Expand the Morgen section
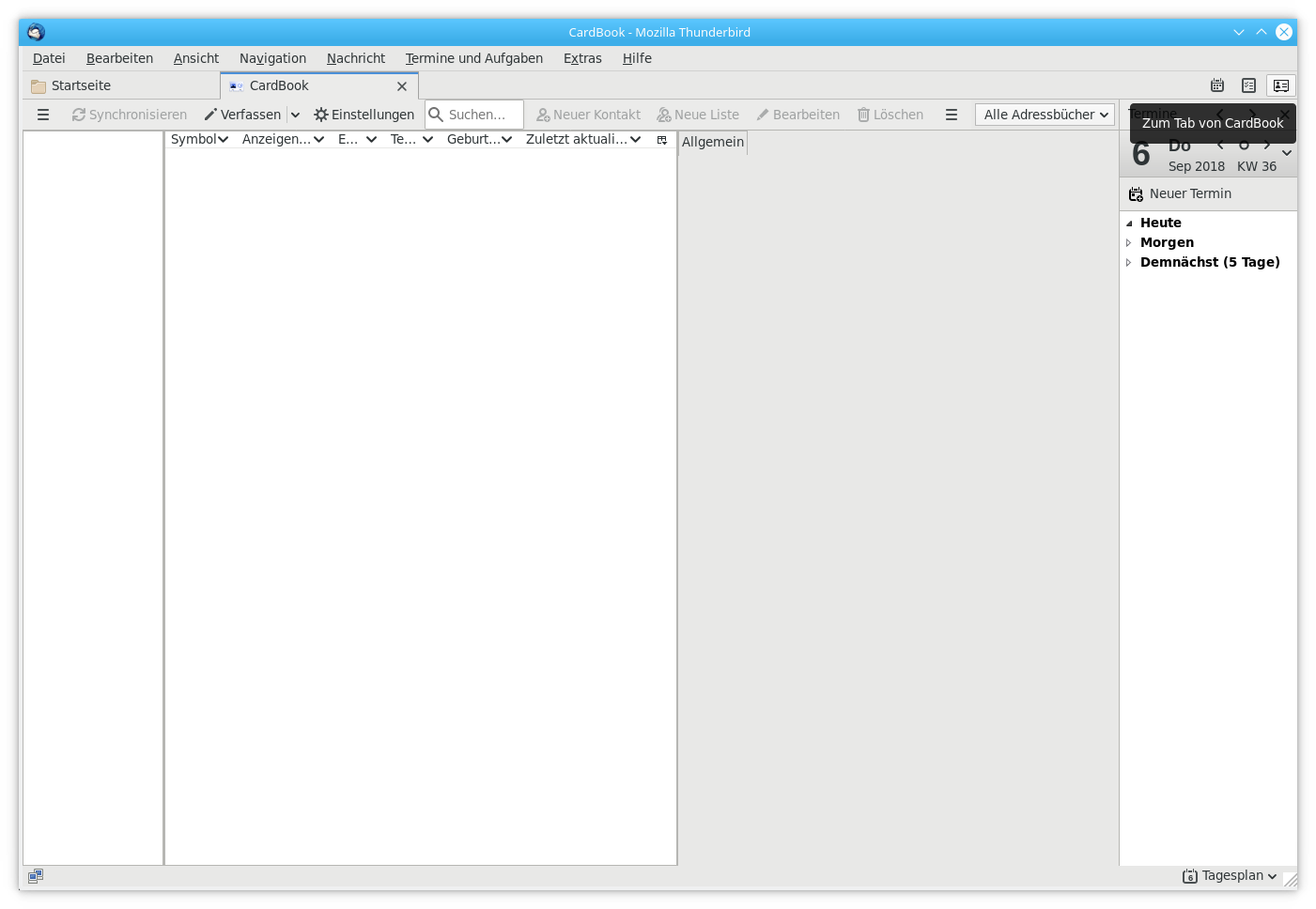 point(1129,243)
